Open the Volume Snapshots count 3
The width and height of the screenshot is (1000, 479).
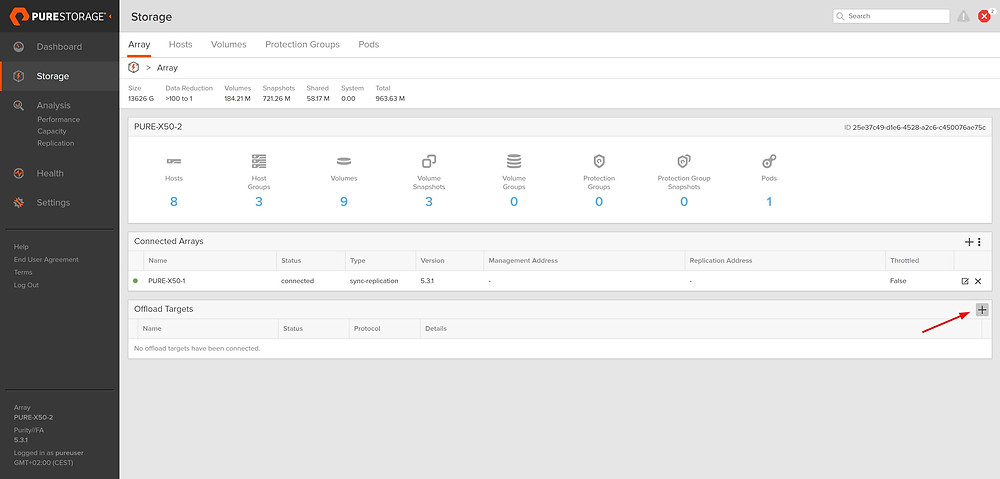[x=429, y=202]
